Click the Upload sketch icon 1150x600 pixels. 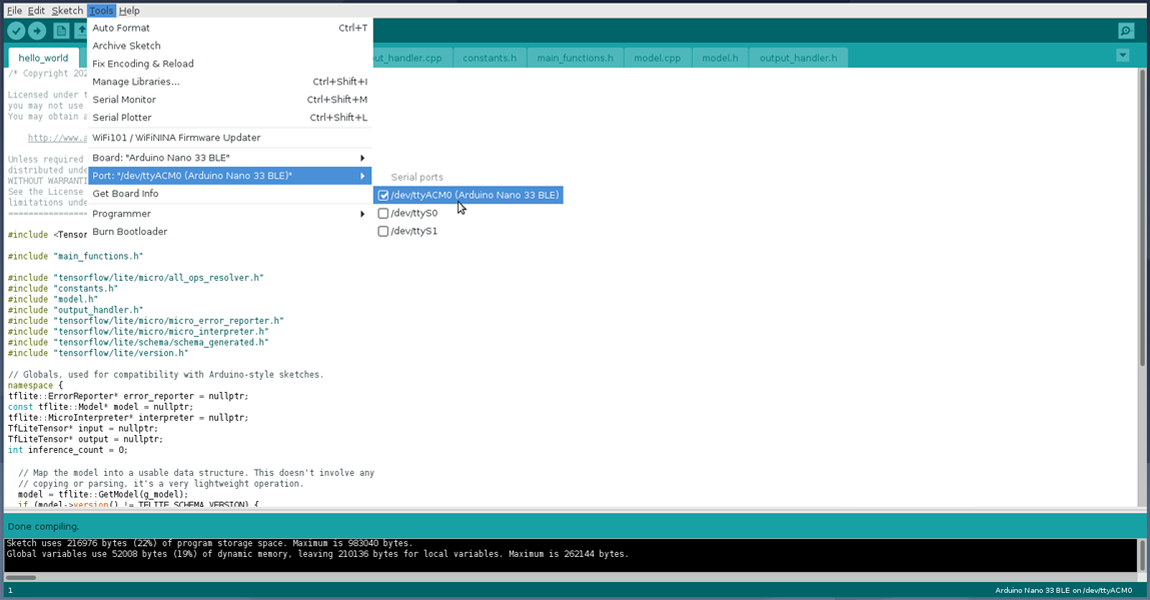(38, 31)
